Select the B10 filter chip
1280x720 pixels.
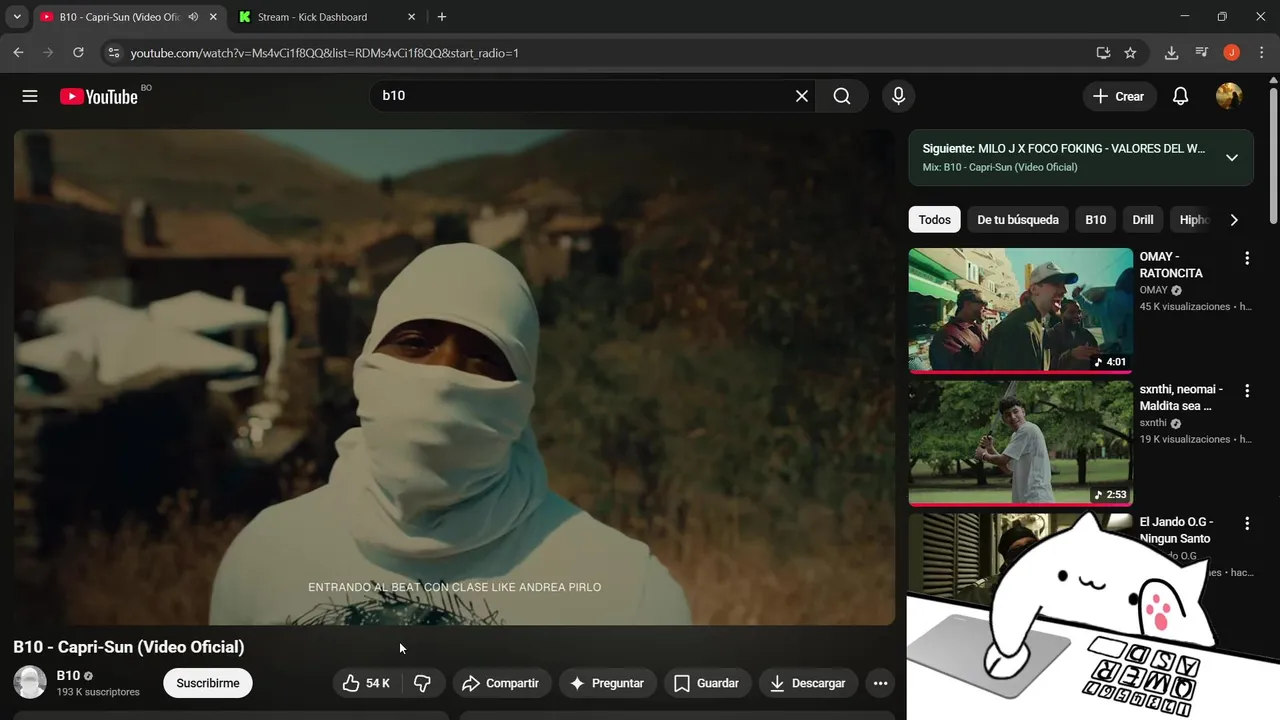tap(1096, 220)
